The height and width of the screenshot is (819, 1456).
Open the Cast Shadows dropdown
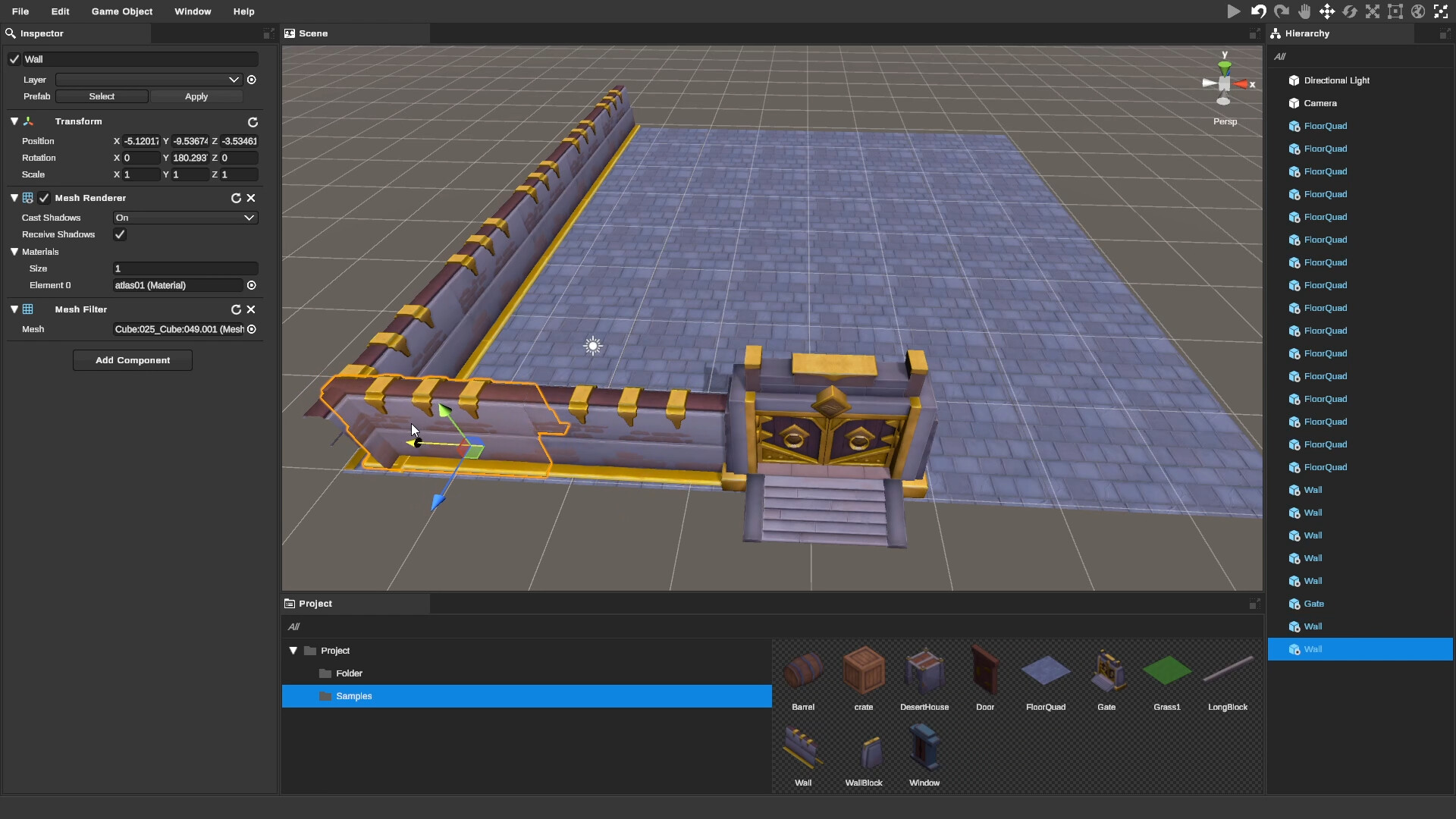click(x=184, y=218)
